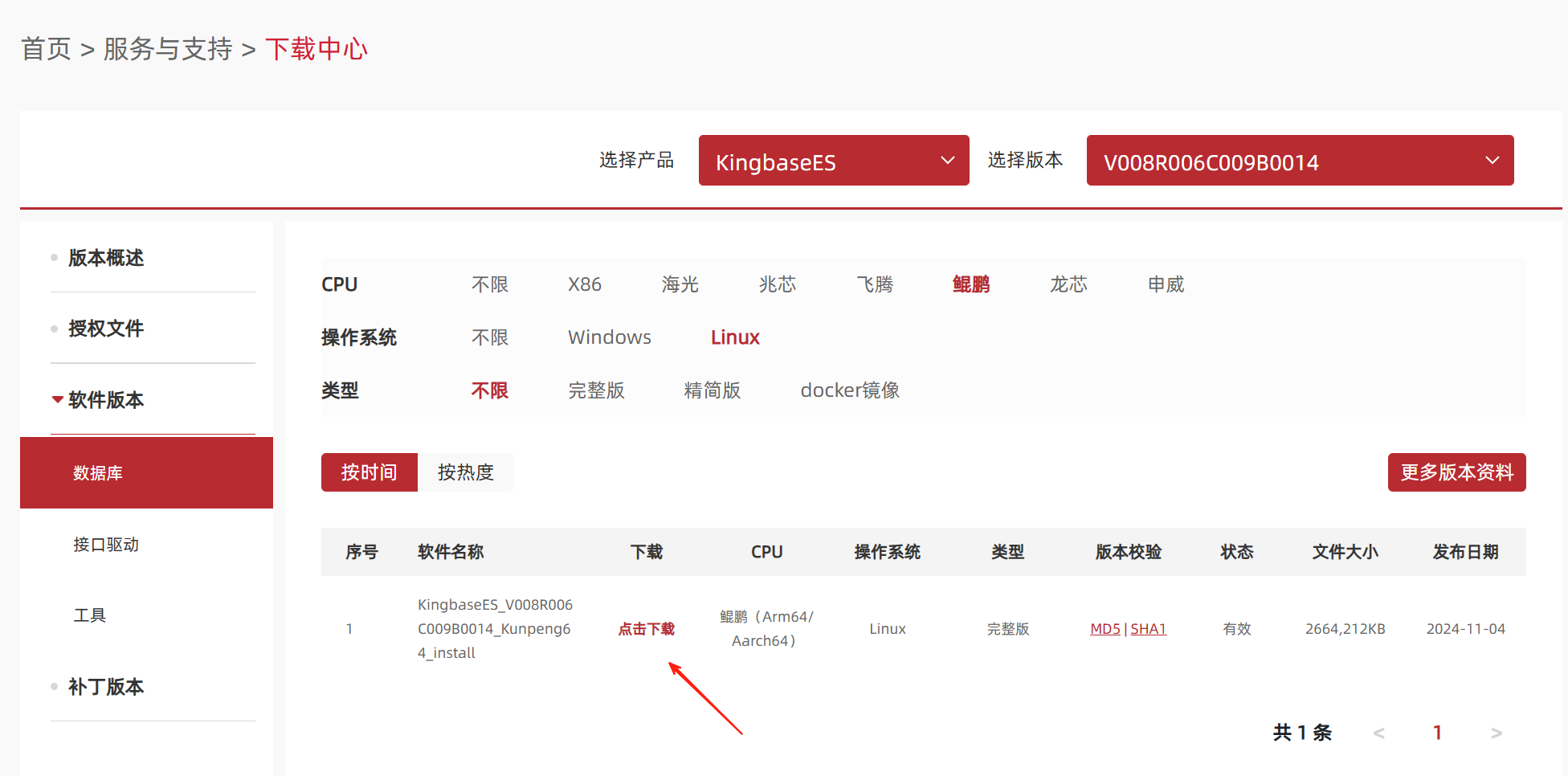Screen dimensions: 1568x776
Task: Collapse the 软件版本 sidebar section
Action: 106,400
